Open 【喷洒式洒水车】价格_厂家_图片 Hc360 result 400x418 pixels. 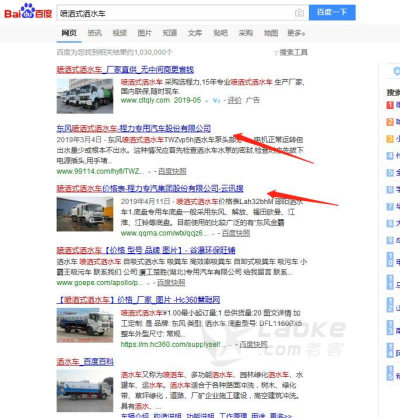tap(138, 300)
